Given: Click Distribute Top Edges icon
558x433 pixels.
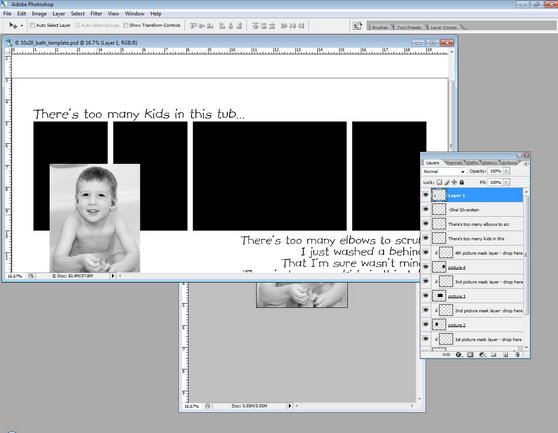Looking at the screenshot, I should (x=255, y=26).
